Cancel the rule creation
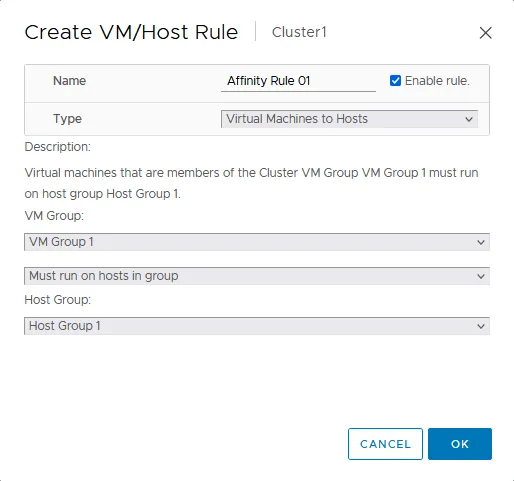514x481 pixels. (x=385, y=444)
